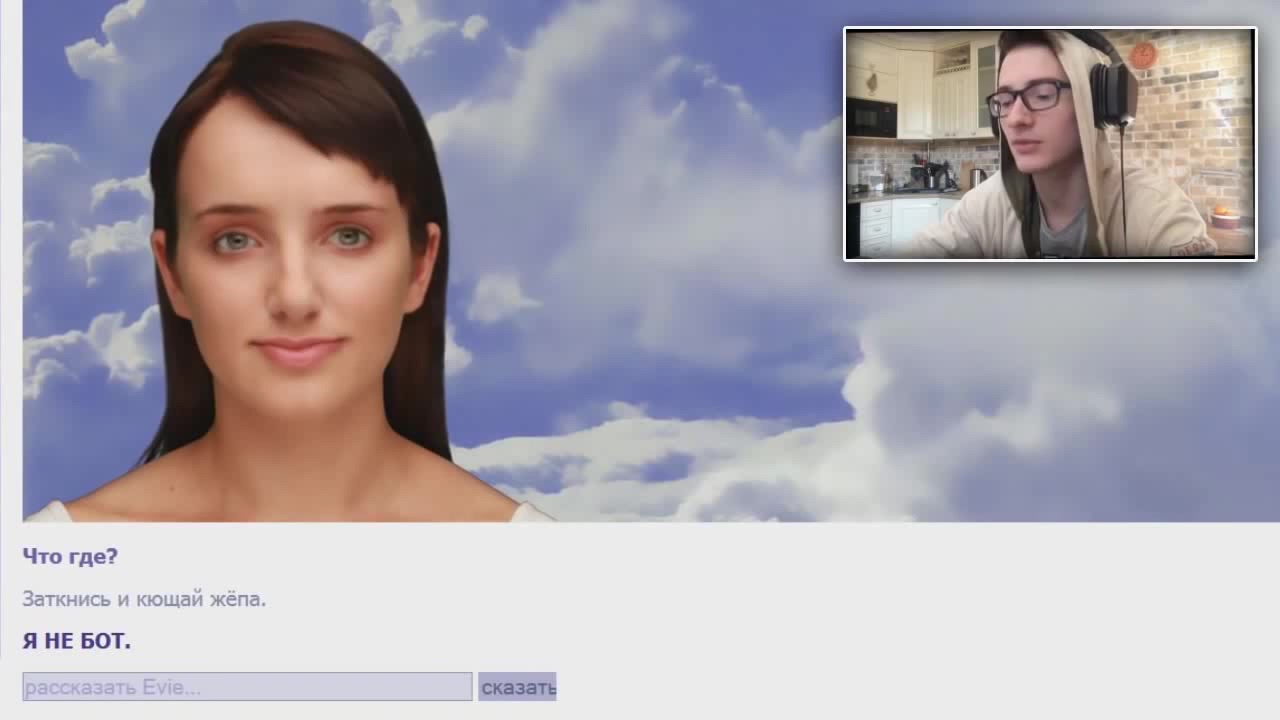
Task: Click the bold 'Я НЕ БОТ.' message
Action: (x=77, y=642)
